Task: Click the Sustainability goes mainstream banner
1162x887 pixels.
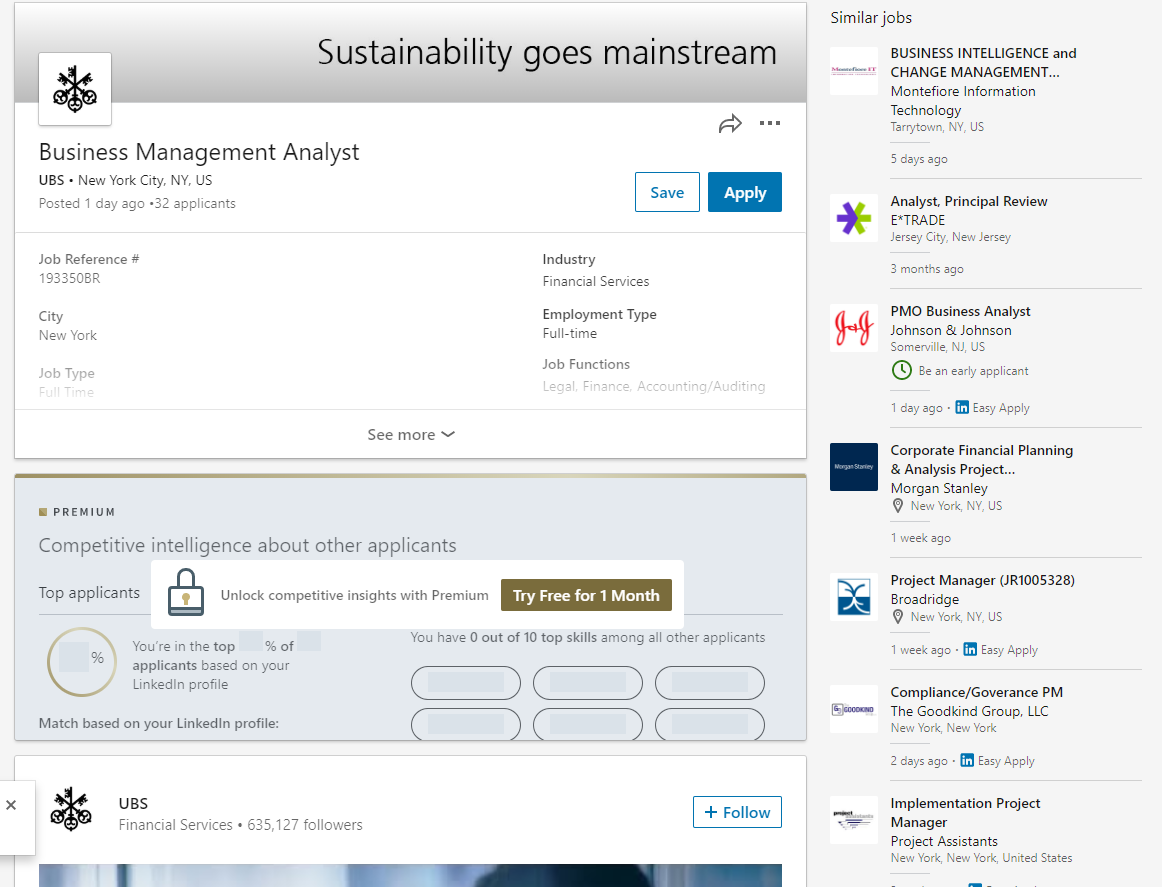Action: point(546,52)
